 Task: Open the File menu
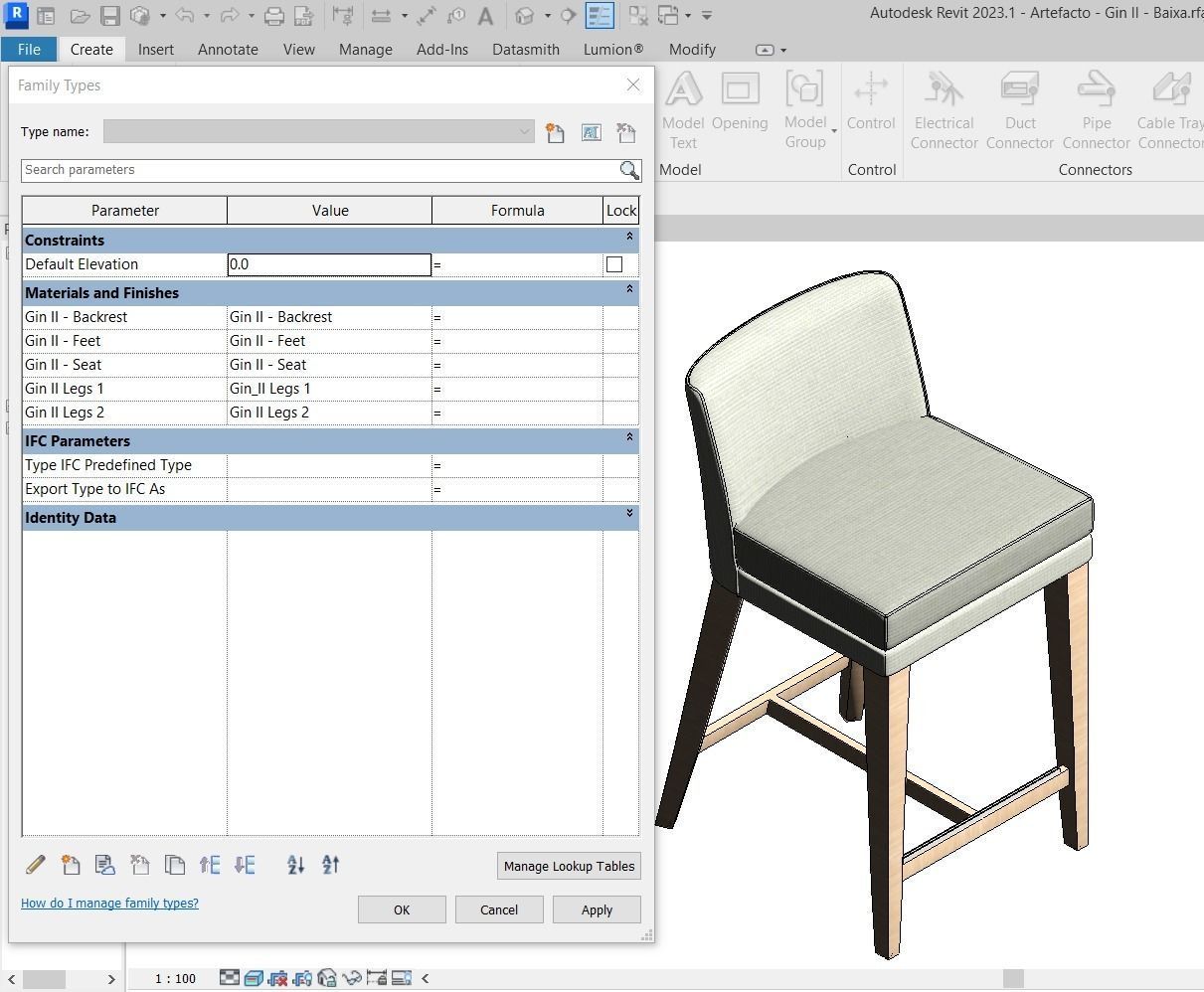[29, 49]
